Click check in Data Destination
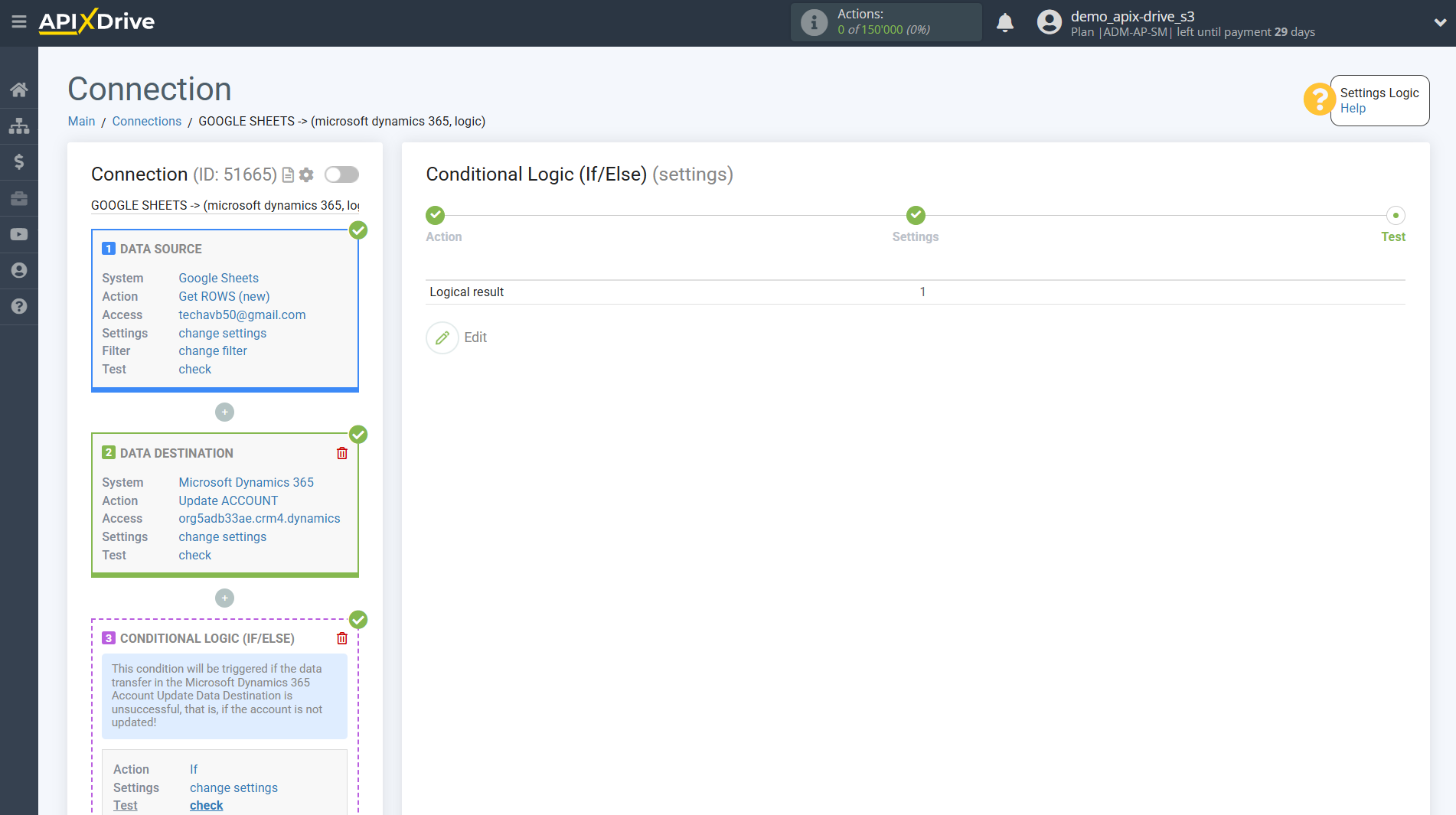This screenshot has width=1456, height=815. (x=195, y=556)
